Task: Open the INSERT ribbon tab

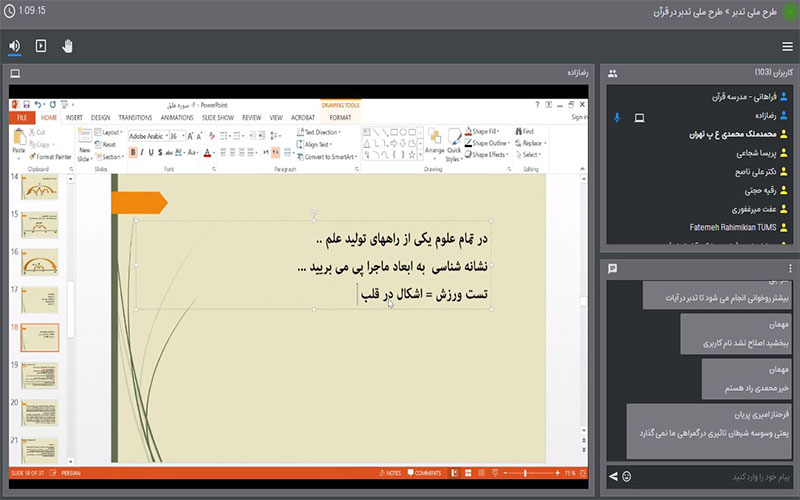Action: click(x=74, y=117)
